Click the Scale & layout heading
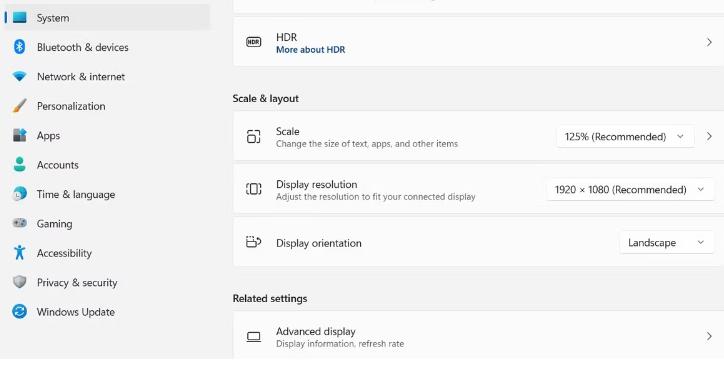Viewport: 724px width, 373px height. [x=265, y=98]
